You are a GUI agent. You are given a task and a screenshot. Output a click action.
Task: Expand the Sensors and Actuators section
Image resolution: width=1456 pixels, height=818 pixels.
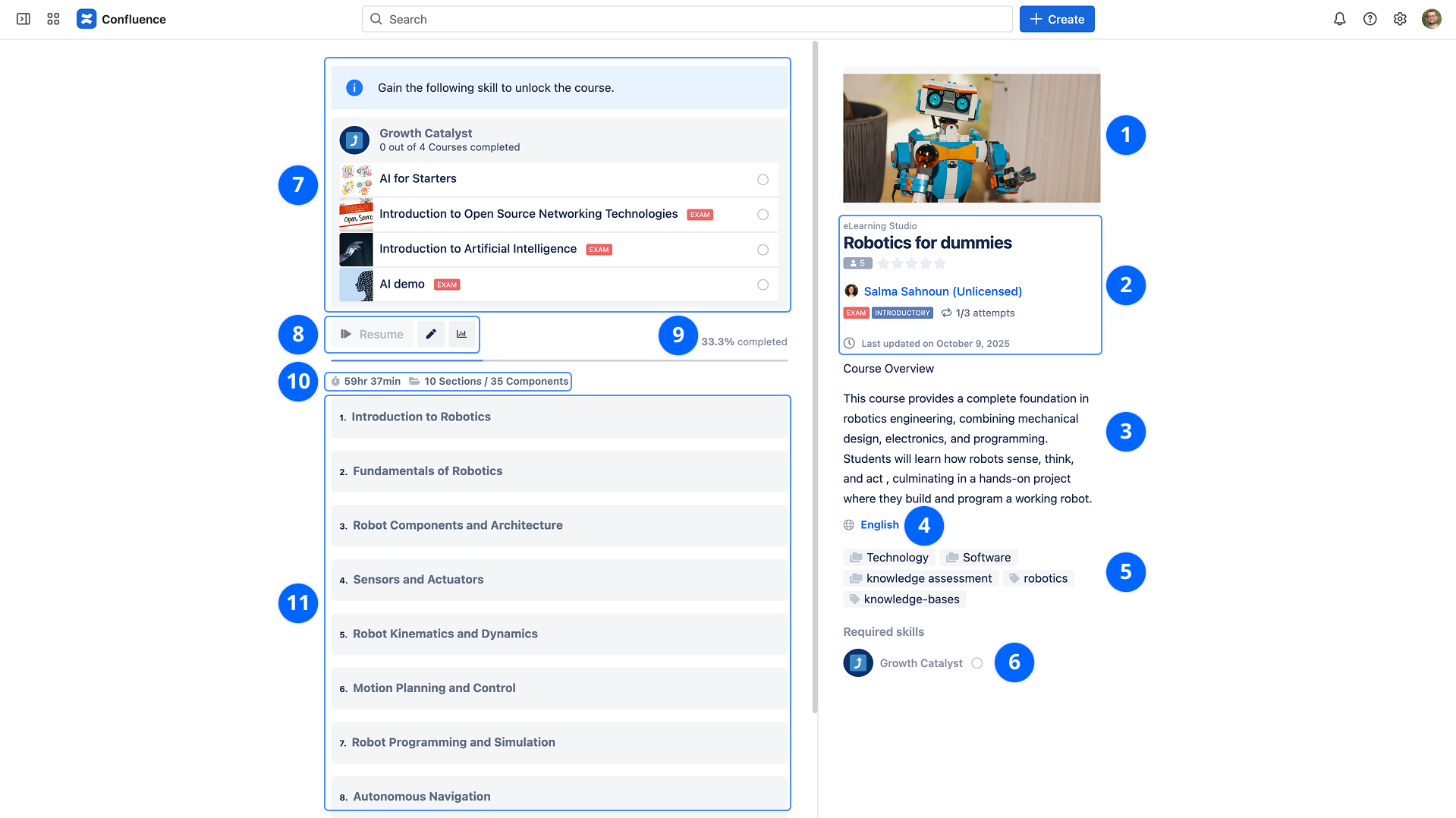pyautogui.click(x=558, y=580)
